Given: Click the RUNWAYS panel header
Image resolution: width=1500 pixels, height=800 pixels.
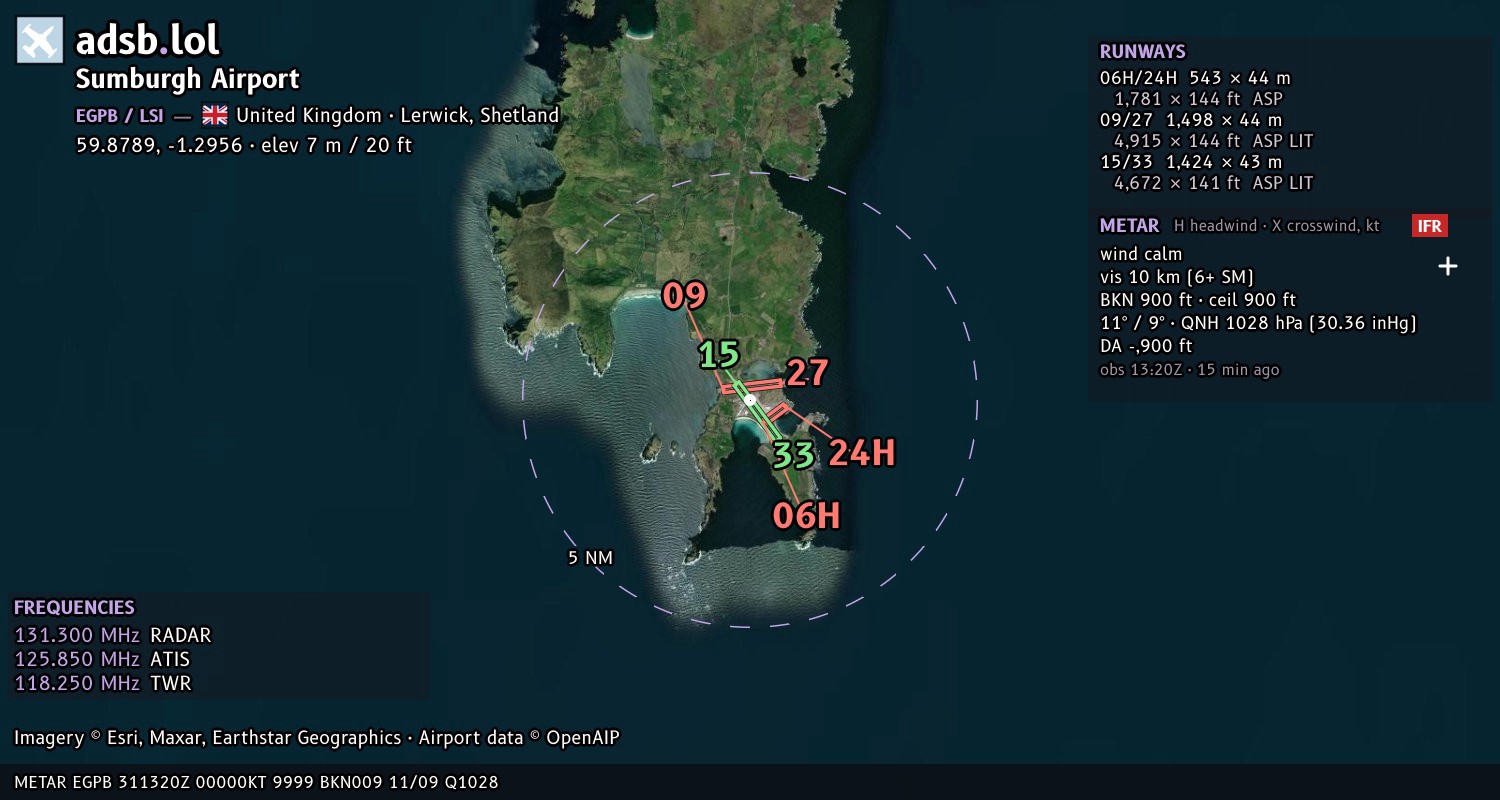Looking at the screenshot, I should coord(1142,52).
